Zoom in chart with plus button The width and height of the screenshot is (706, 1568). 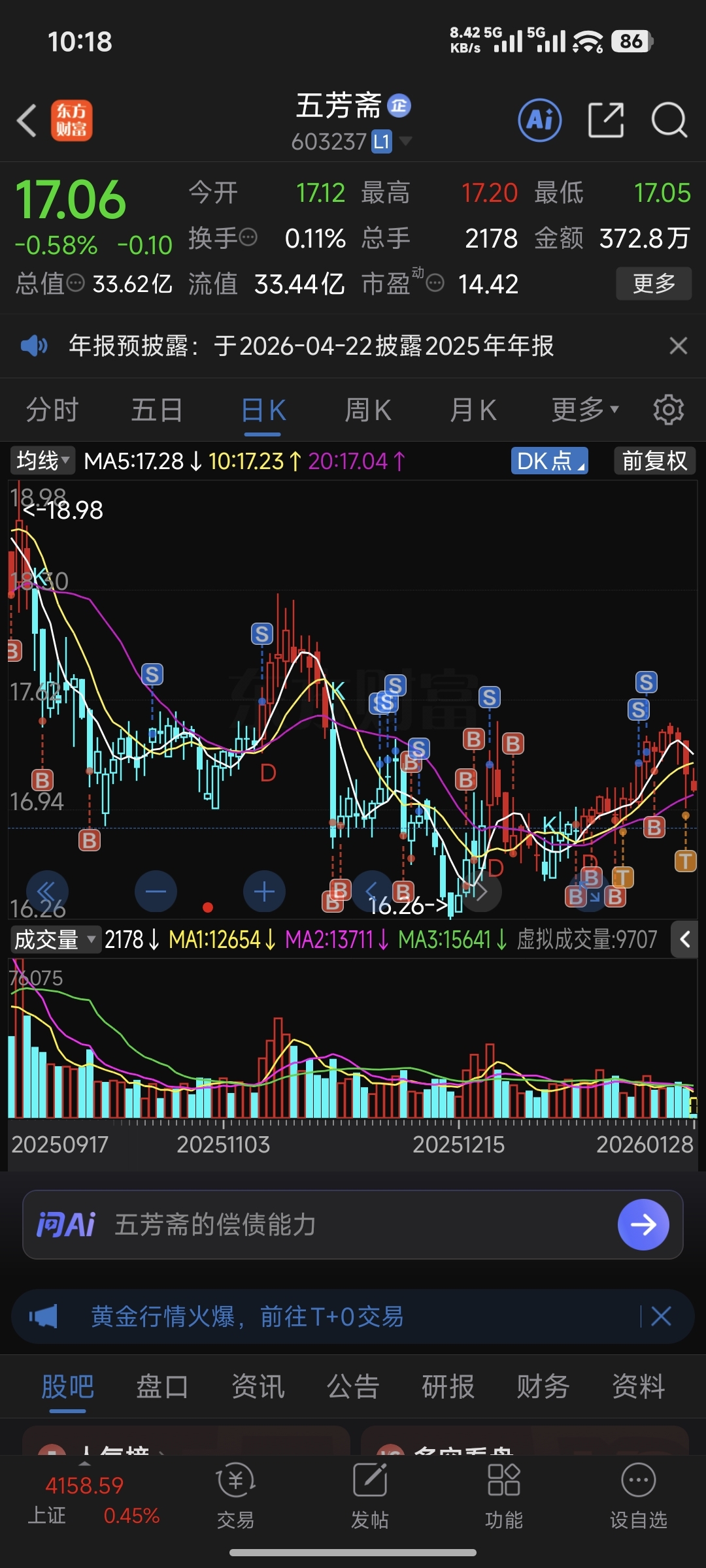[264, 891]
